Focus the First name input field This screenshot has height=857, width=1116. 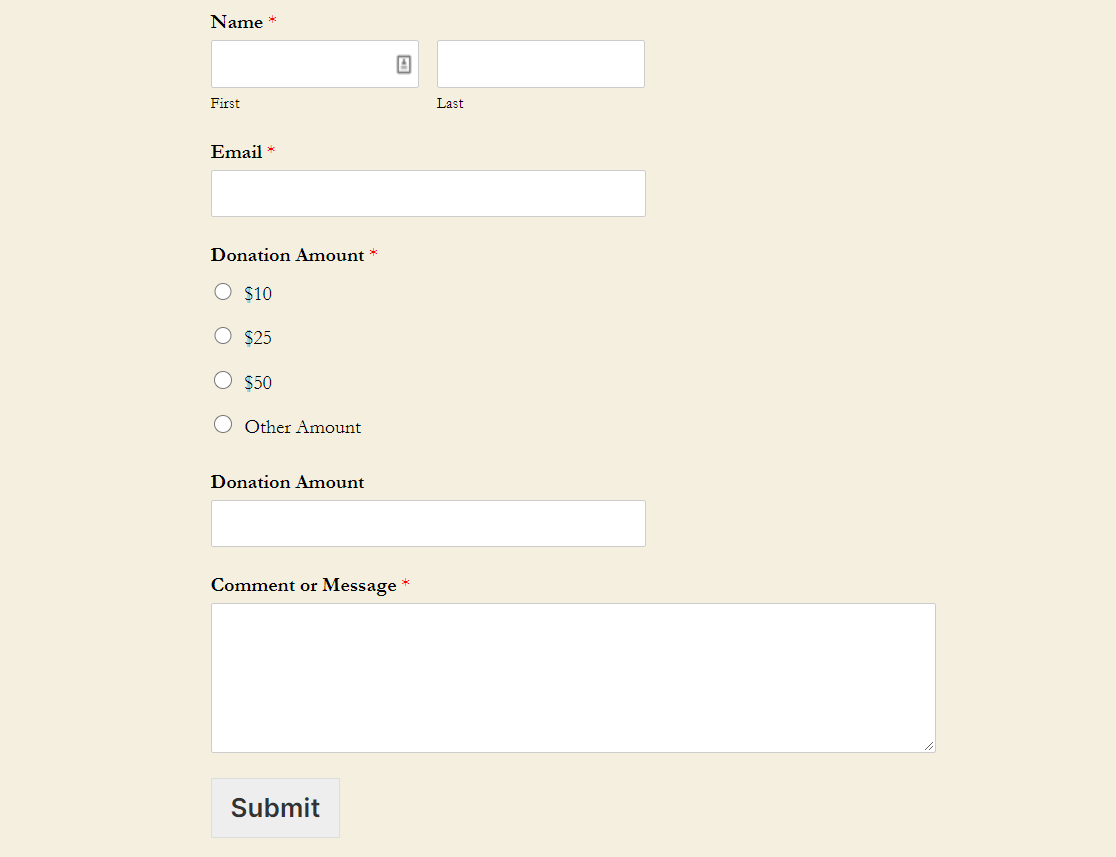300,64
